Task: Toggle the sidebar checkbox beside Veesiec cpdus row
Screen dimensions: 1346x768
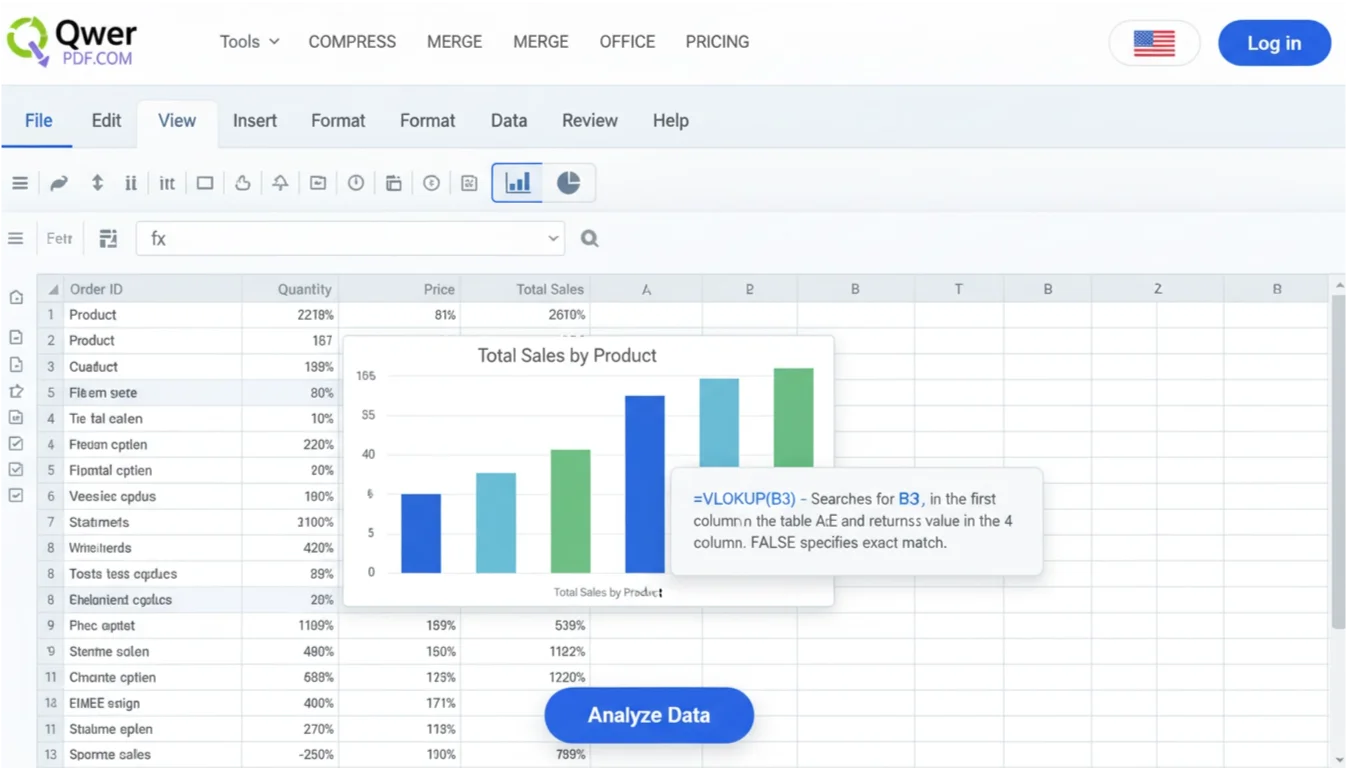Action: (x=16, y=495)
